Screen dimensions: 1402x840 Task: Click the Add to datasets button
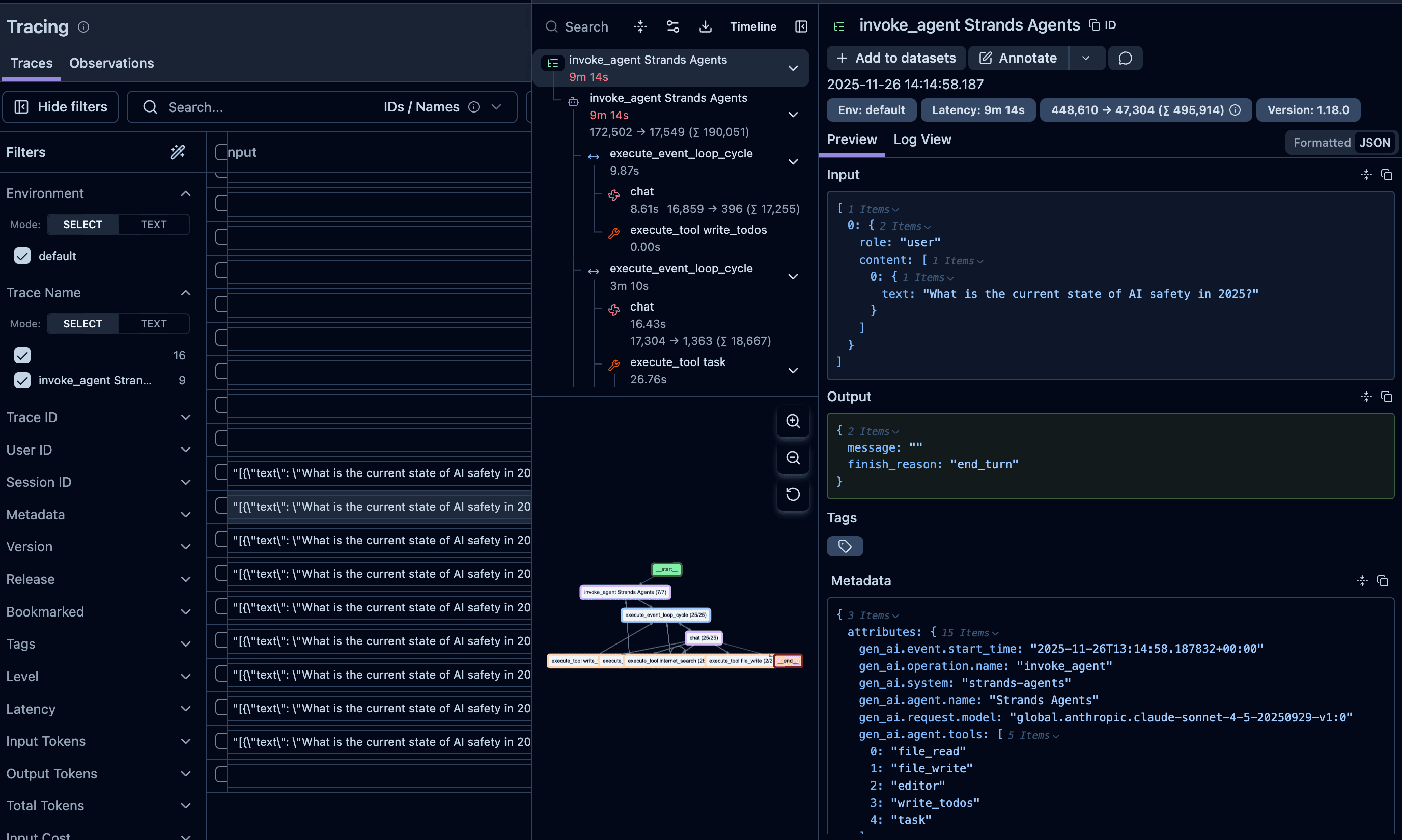coord(896,59)
